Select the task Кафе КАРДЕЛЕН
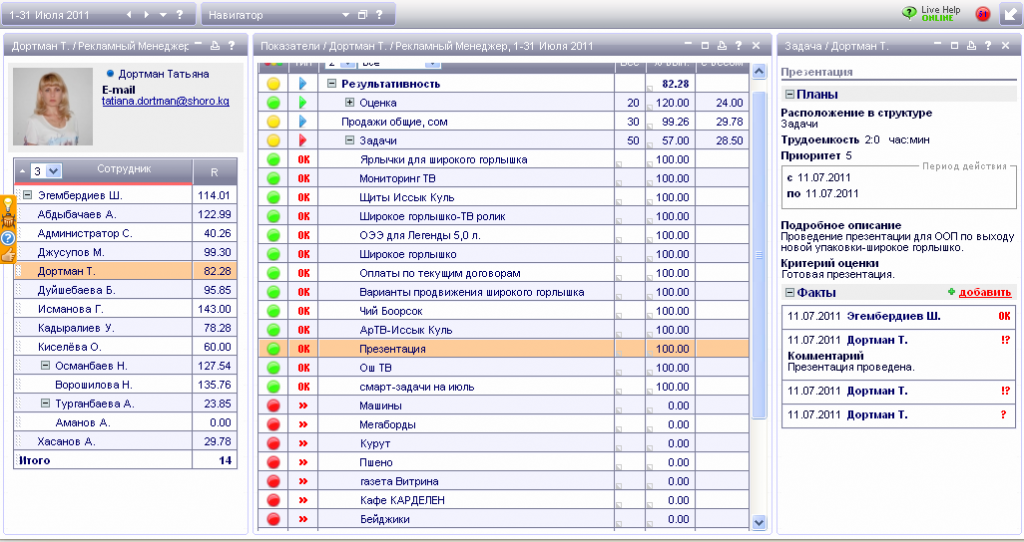 coord(402,500)
